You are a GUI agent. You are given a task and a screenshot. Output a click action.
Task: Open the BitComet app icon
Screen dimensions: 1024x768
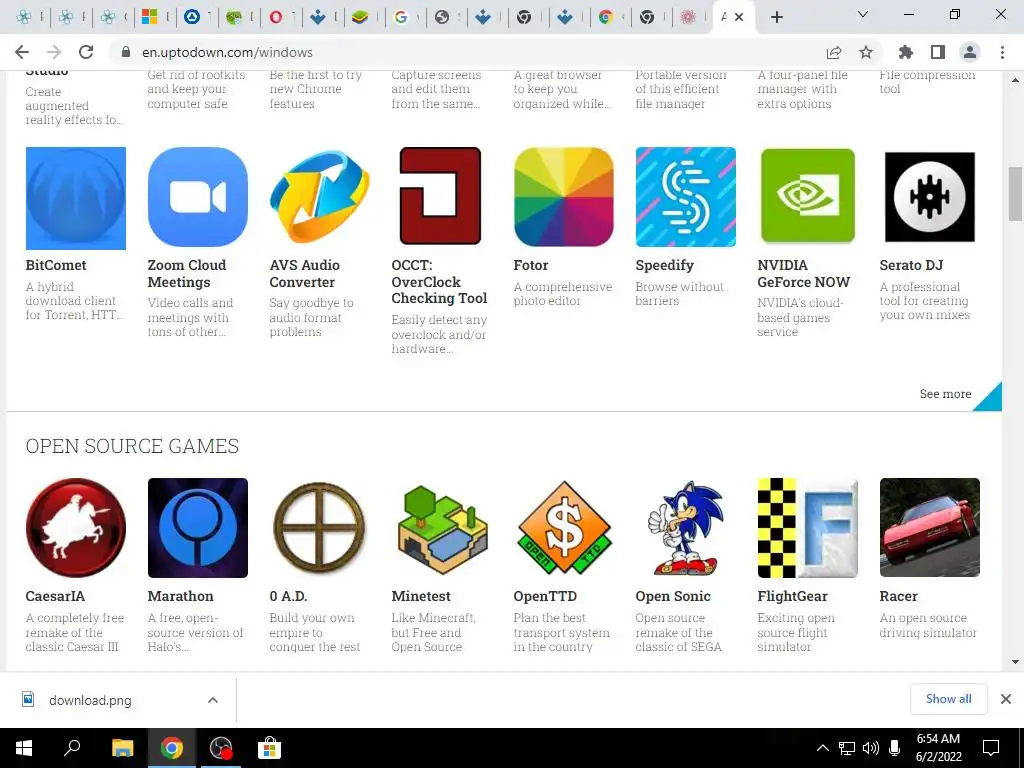(x=76, y=198)
